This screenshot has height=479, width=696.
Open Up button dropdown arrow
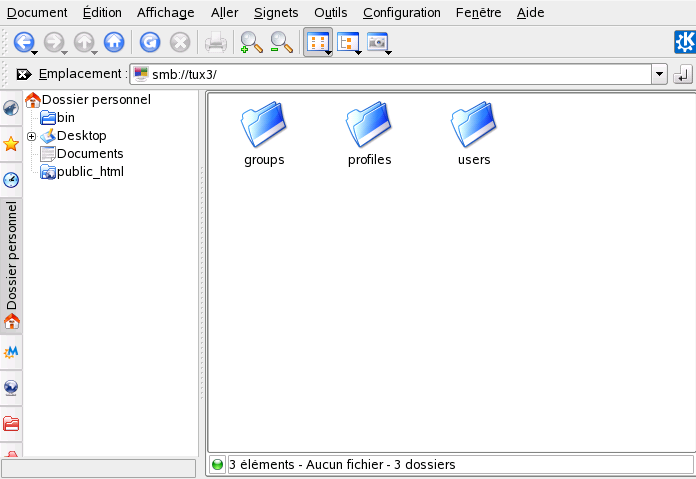[x=95, y=53]
